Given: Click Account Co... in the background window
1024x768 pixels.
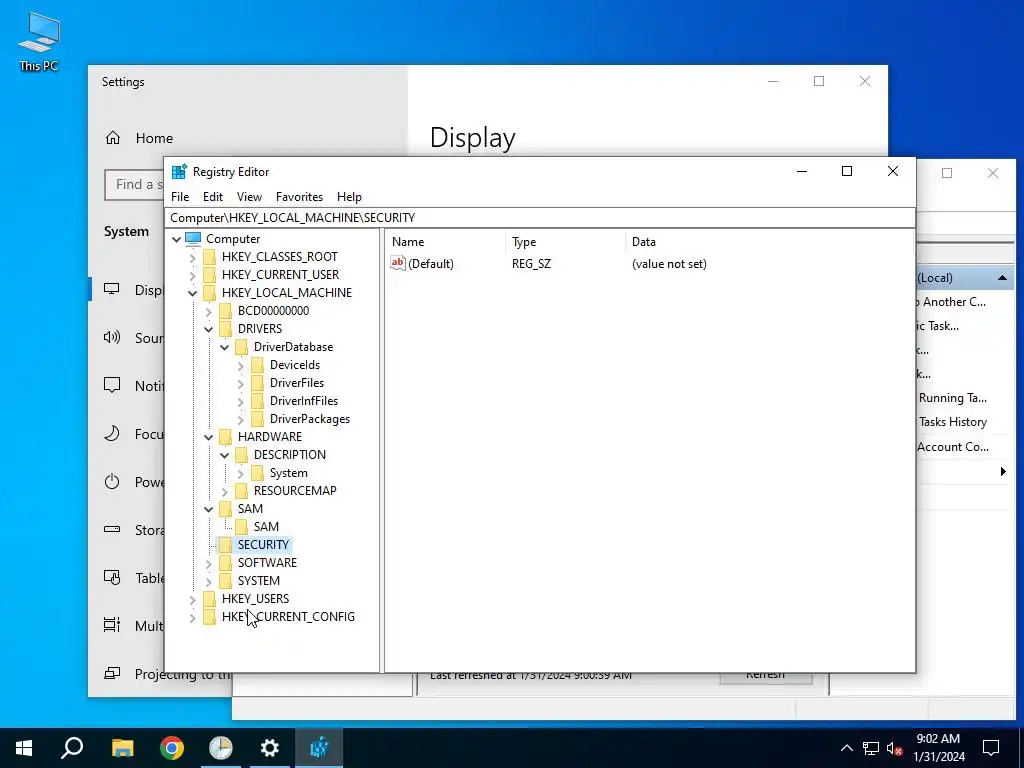Looking at the screenshot, I should [x=953, y=447].
